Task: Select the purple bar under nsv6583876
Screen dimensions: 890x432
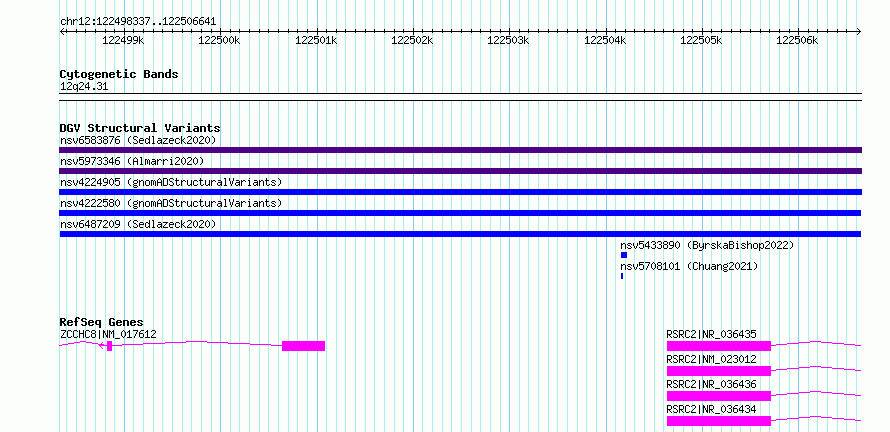Action: click(x=460, y=150)
